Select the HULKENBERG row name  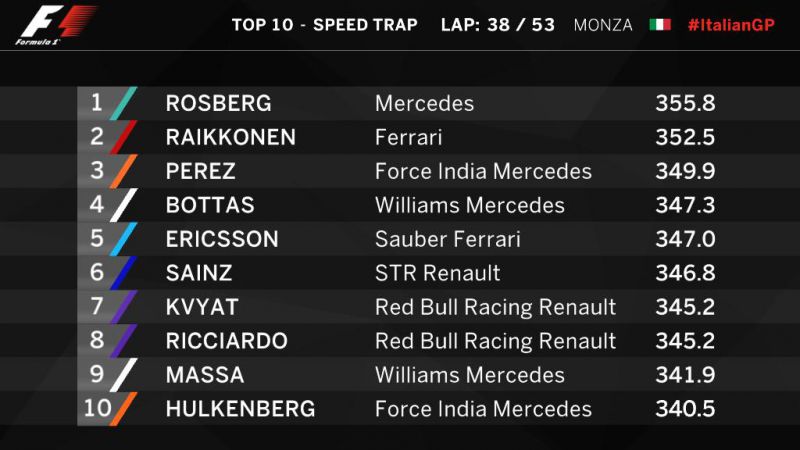[x=240, y=409]
